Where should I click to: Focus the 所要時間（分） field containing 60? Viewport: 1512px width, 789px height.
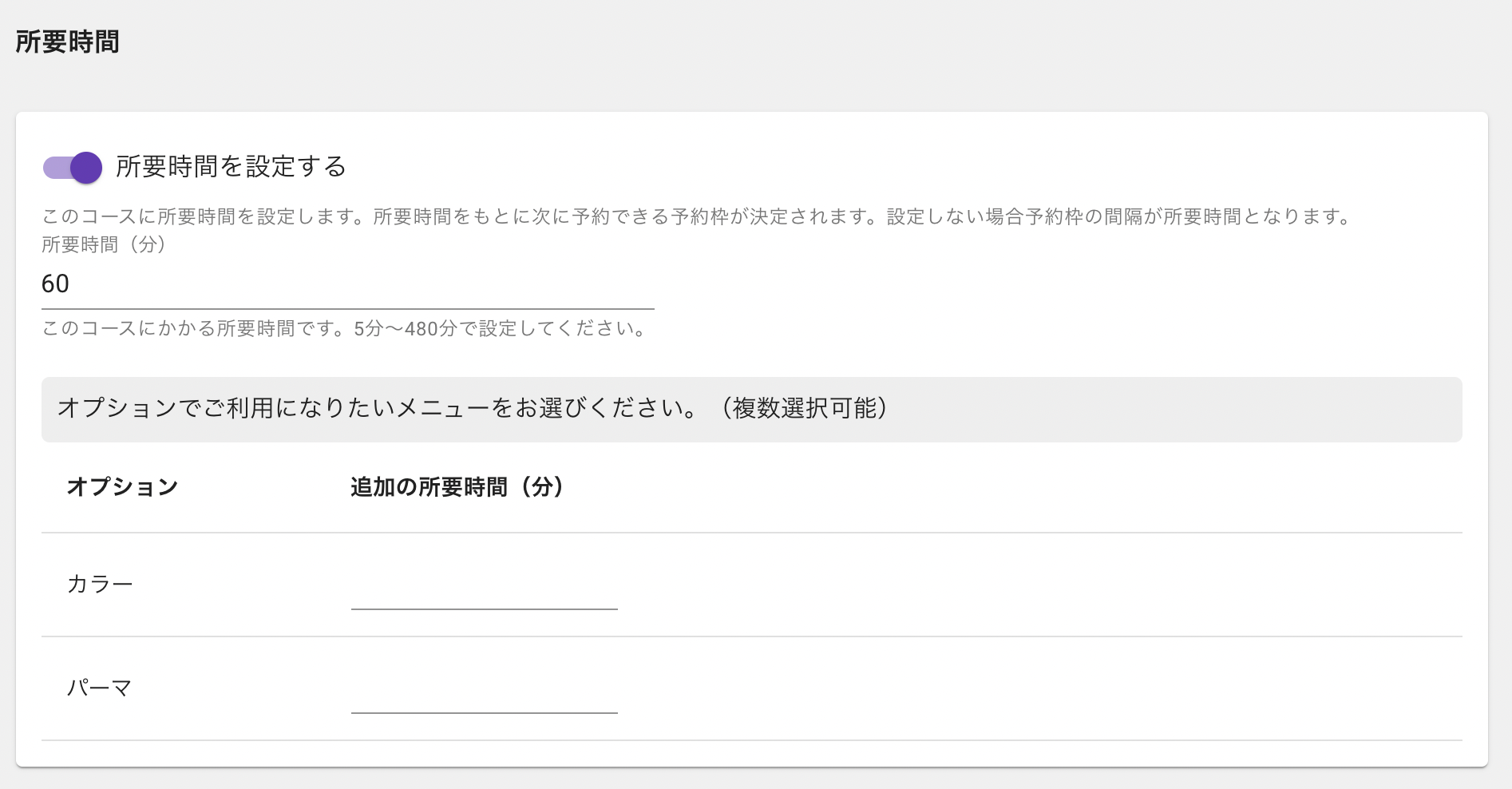(x=348, y=284)
